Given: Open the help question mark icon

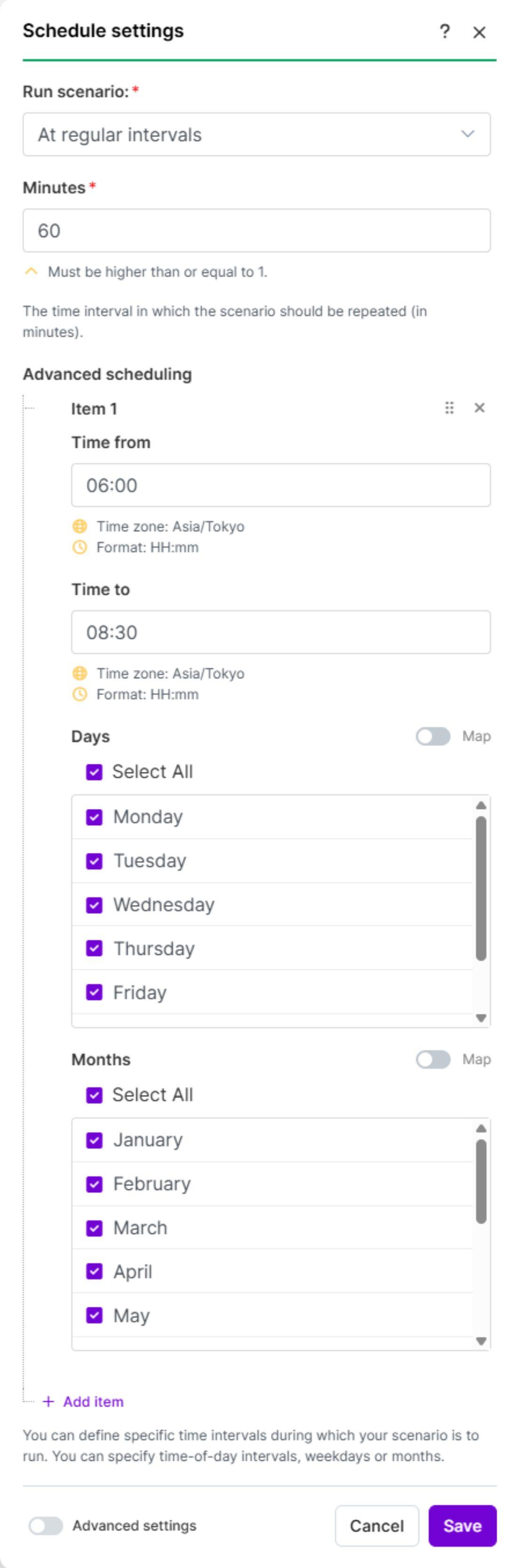Looking at the screenshot, I should click(444, 31).
